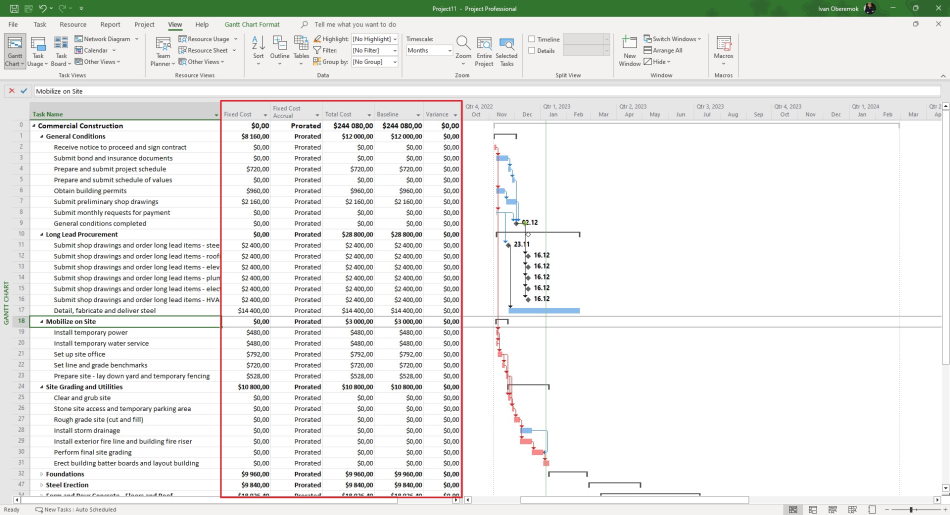Confirm the entry with the blue checkmark
Image resolution: width=950 pixels, height=515 pixels.
point(24,91)
